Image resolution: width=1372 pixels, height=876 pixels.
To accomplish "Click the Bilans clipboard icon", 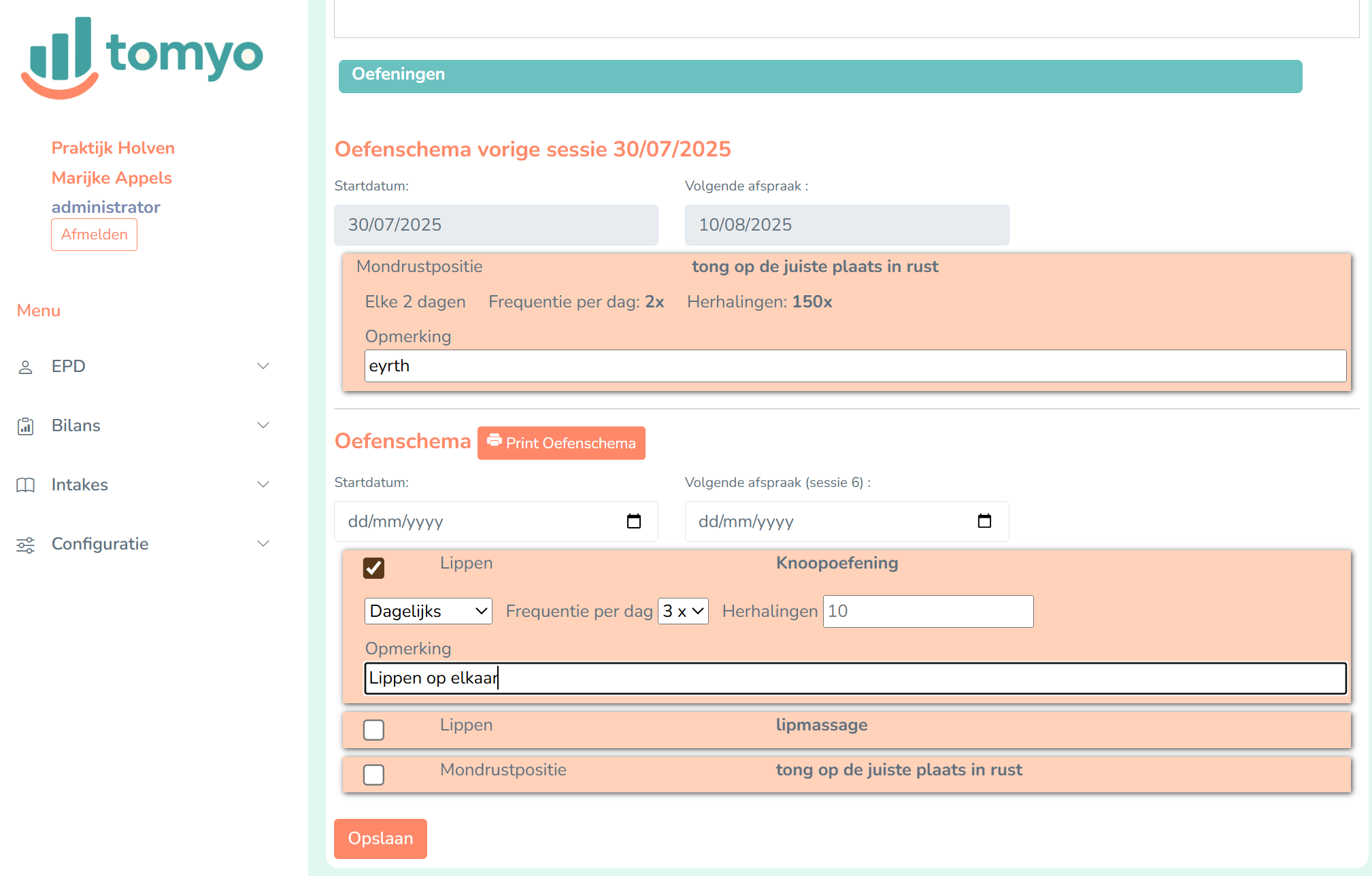I will [25, 426].
